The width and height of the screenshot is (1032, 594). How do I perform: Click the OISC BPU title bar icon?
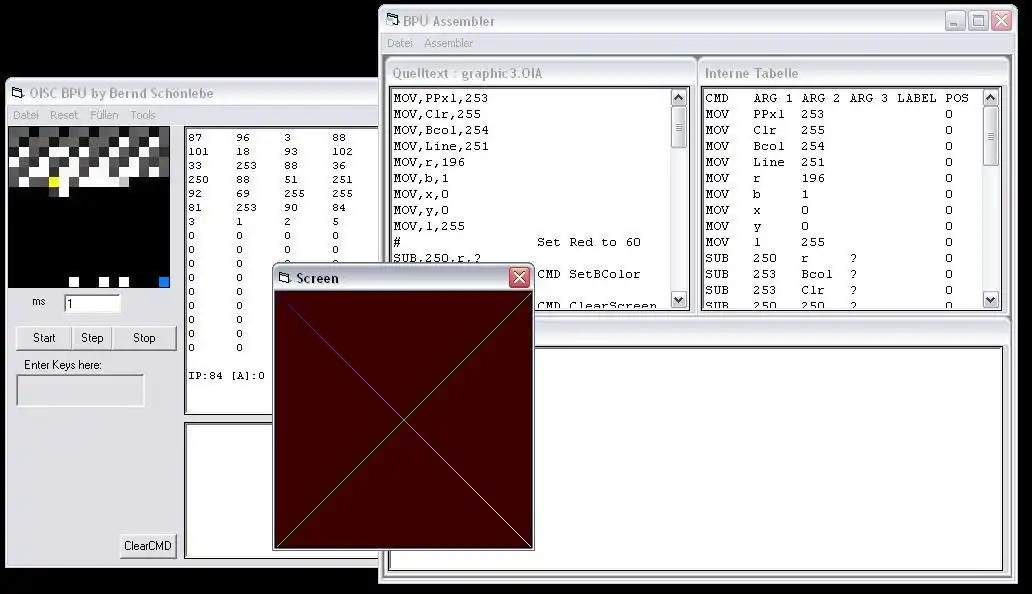(x=18, y=93)
